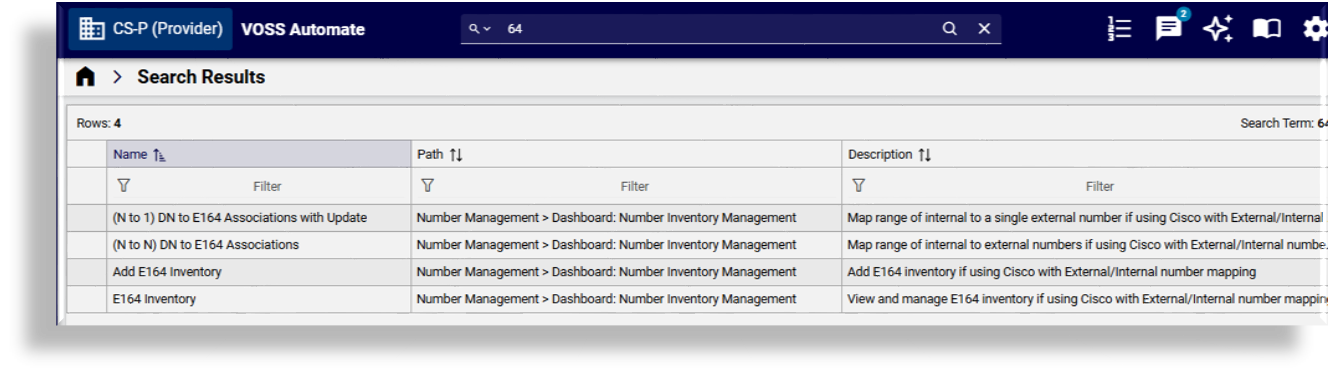Click the Path column sort arrows icon

(456, 155)
